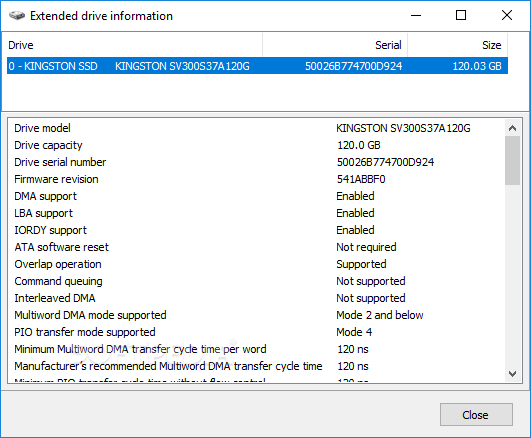Sort by the Serial column header
The width and height of the screenshot is (531, 438).
coord(335,45)
